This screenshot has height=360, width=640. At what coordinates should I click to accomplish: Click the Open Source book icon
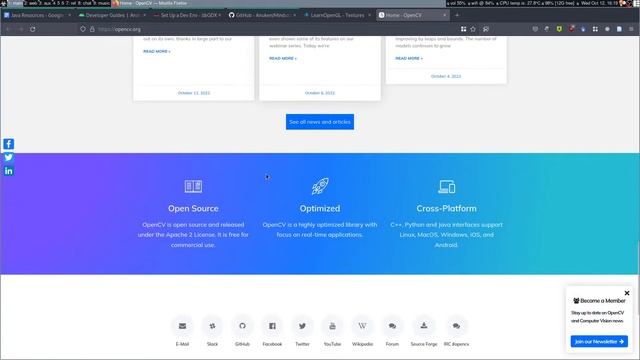(x=193, y=187)
